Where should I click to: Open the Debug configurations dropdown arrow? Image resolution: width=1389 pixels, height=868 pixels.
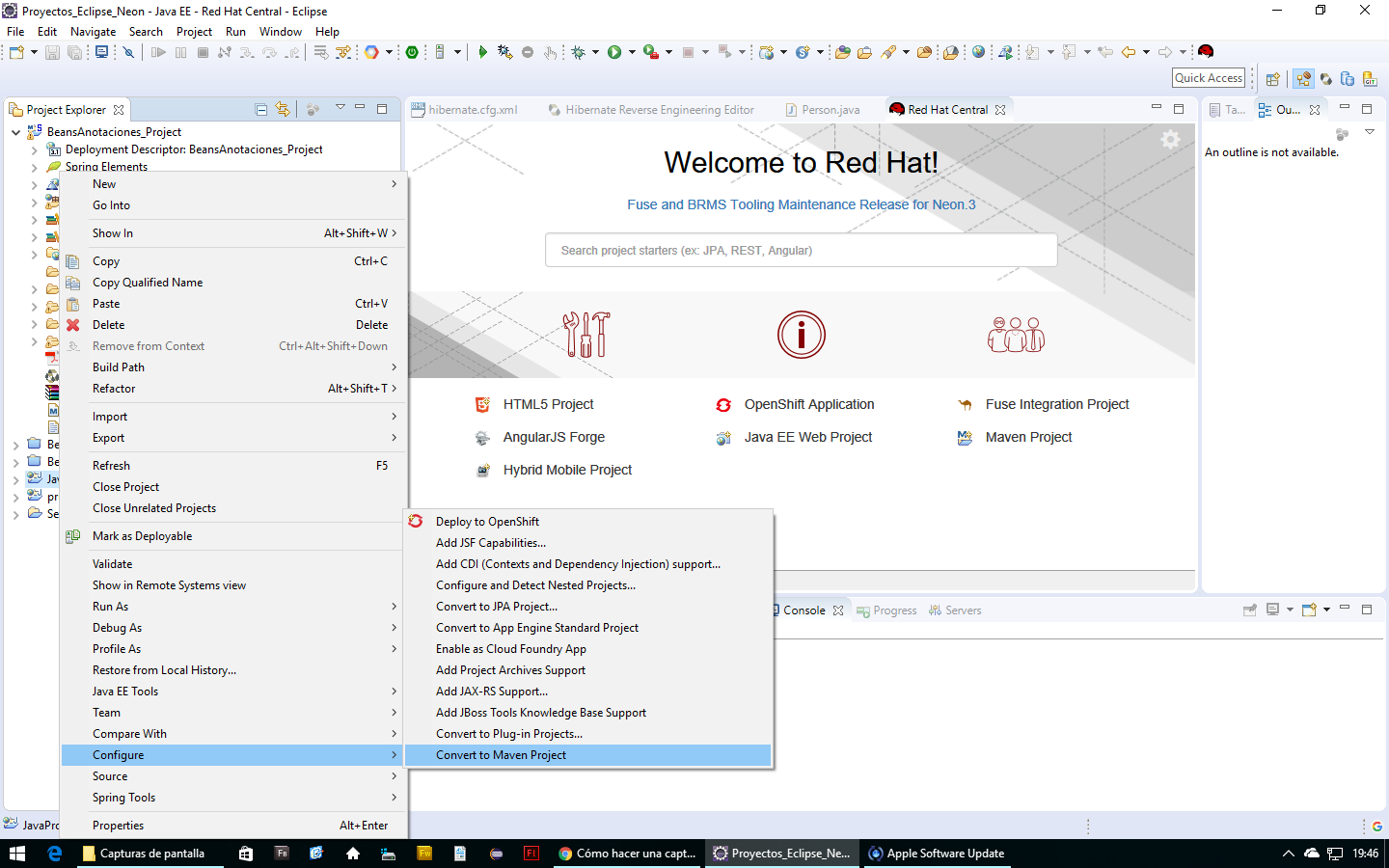[x=595, y=52]
